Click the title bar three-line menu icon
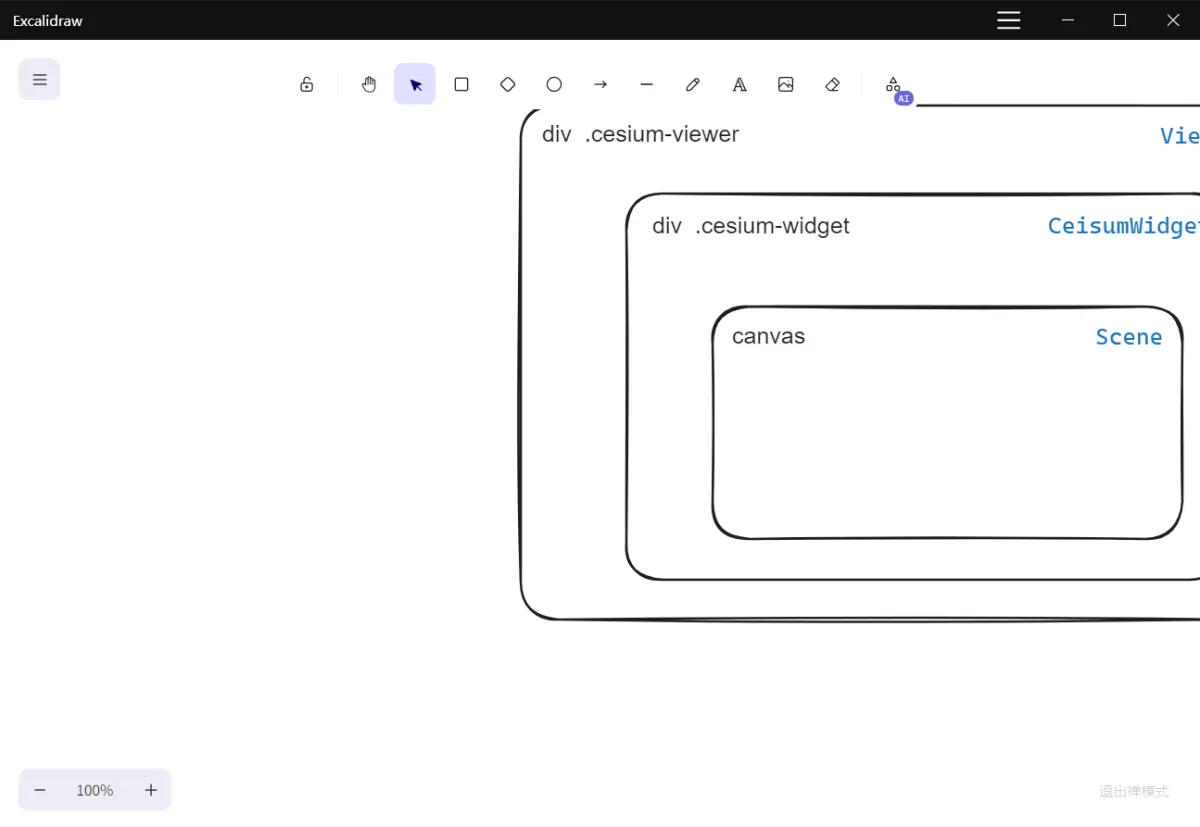 pos(1009,20)
